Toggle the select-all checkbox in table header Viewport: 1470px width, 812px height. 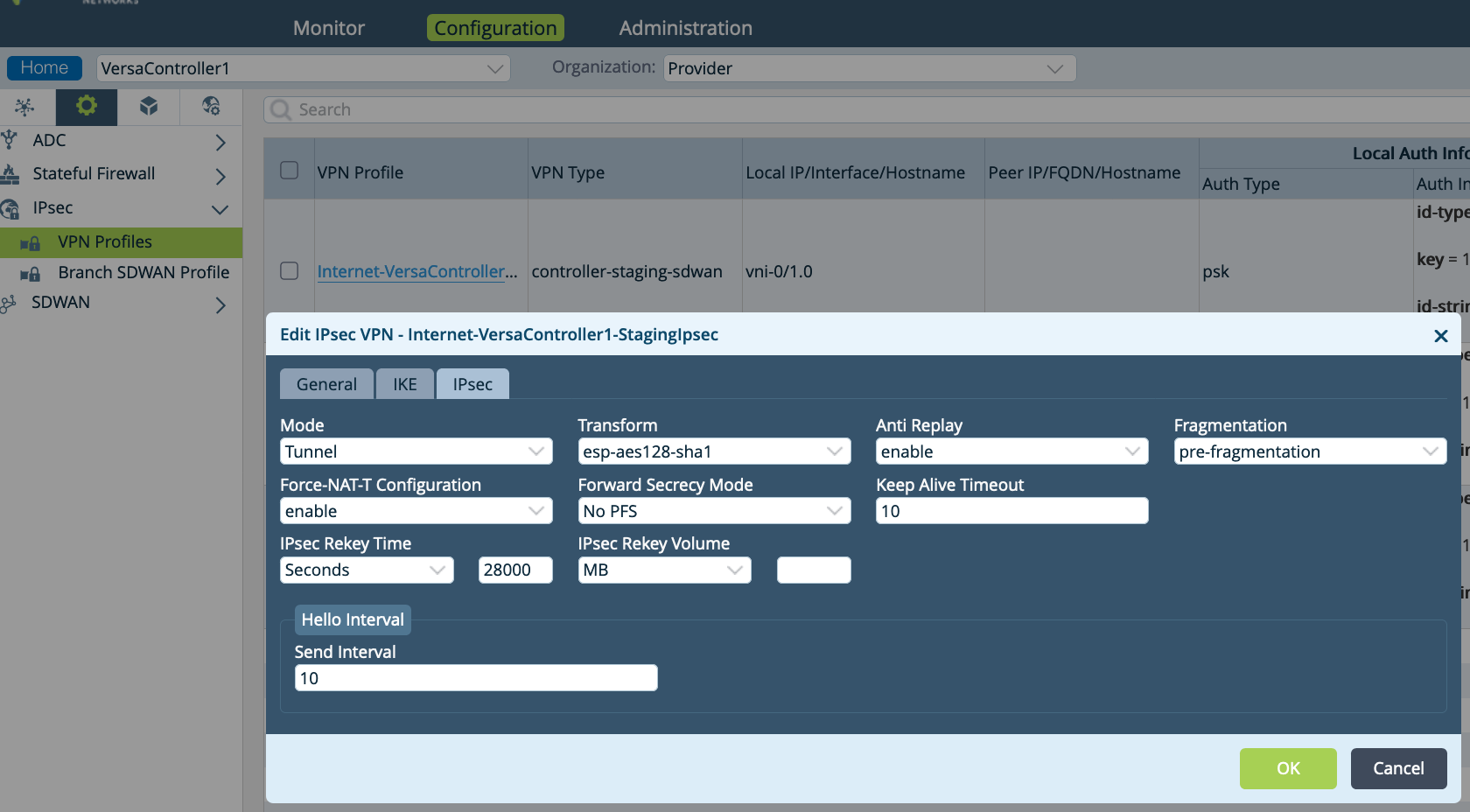(290, 170)
